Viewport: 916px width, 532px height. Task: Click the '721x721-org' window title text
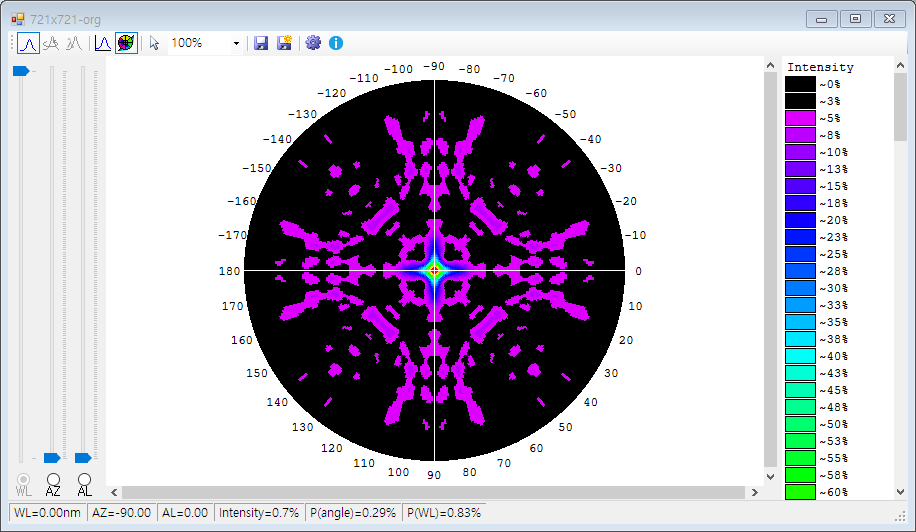click(x=65, y=19)
